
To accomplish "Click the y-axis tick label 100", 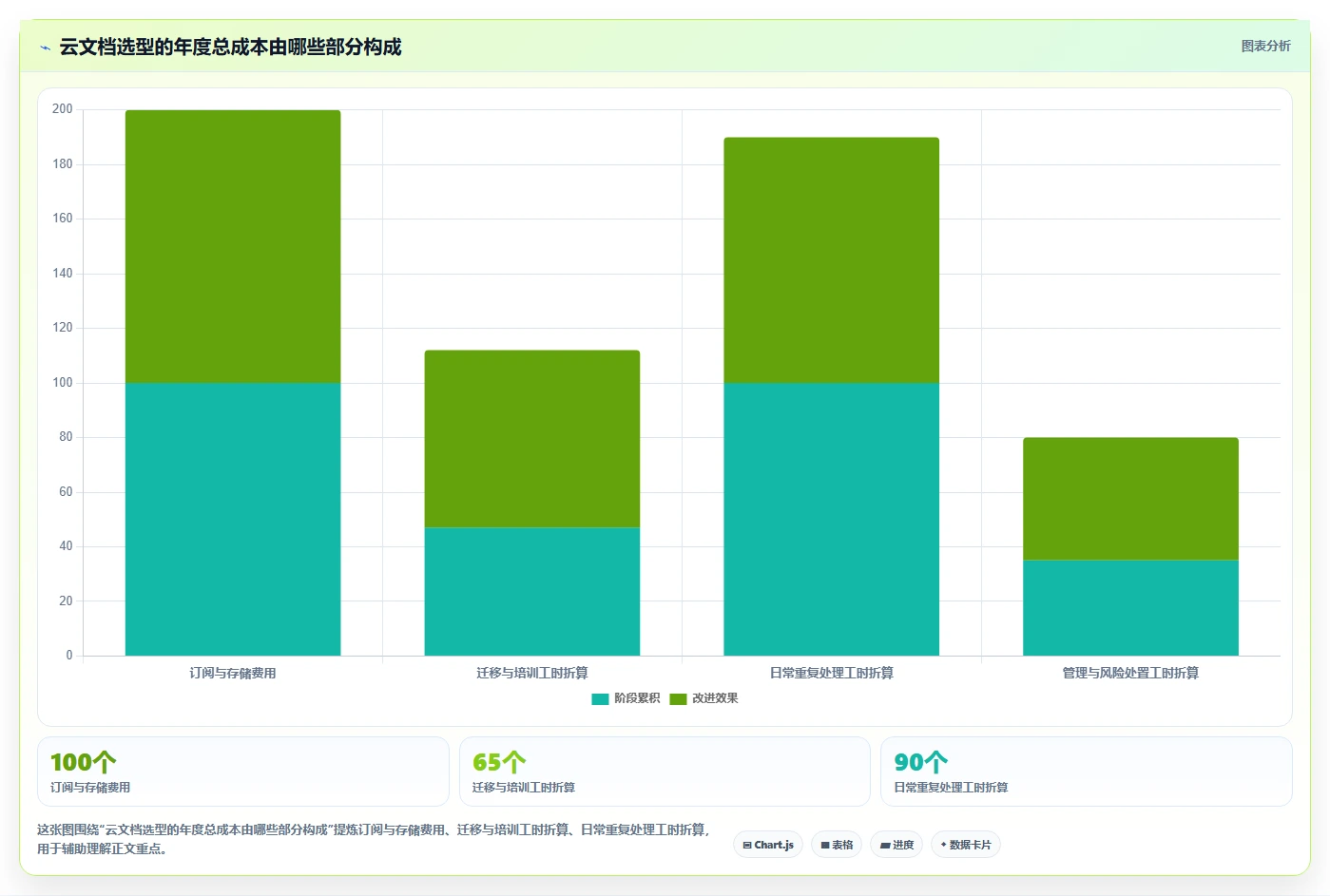I will tap(63, 383).
